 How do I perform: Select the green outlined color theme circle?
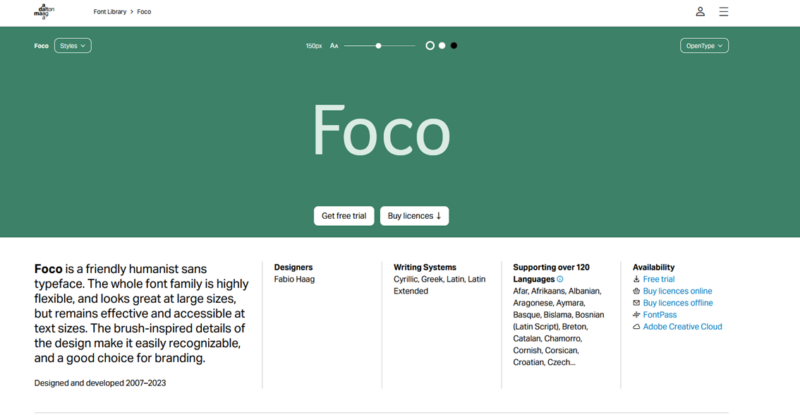(430, 46)
